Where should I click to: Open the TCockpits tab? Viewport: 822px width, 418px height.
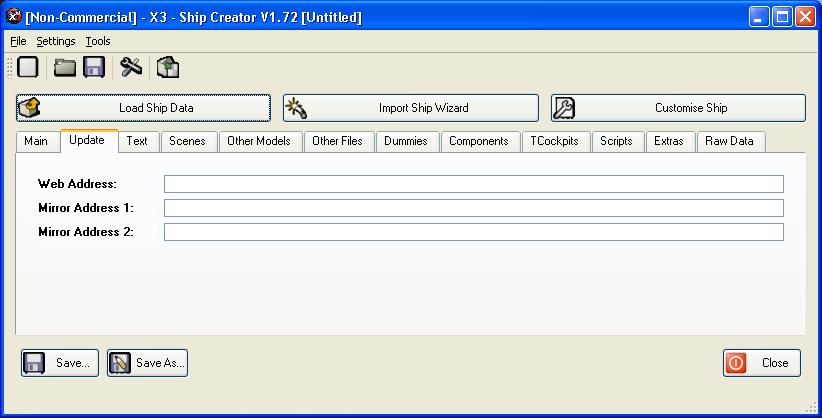tap(554, 141)
